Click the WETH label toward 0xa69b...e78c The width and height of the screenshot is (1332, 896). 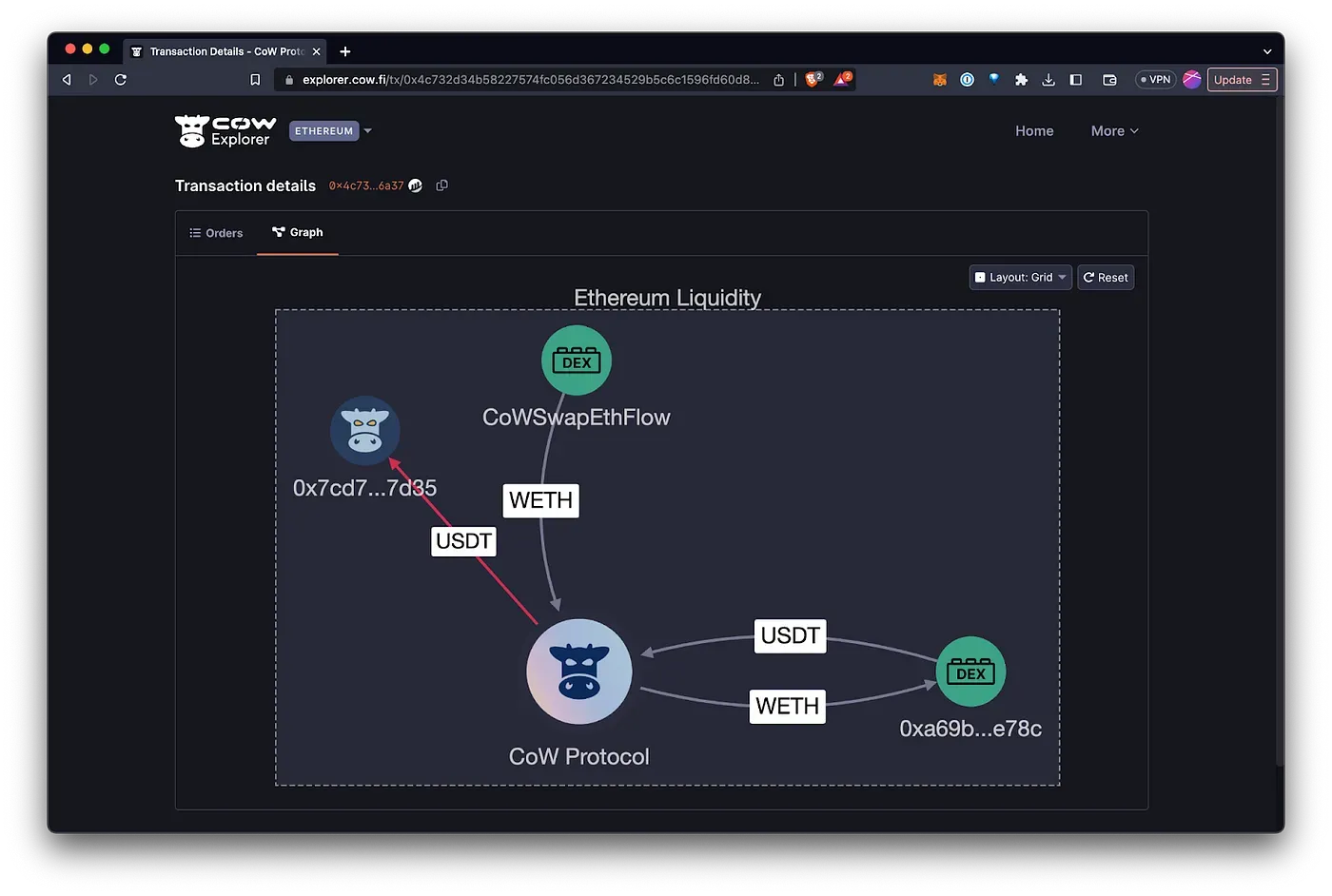(788, 707)
